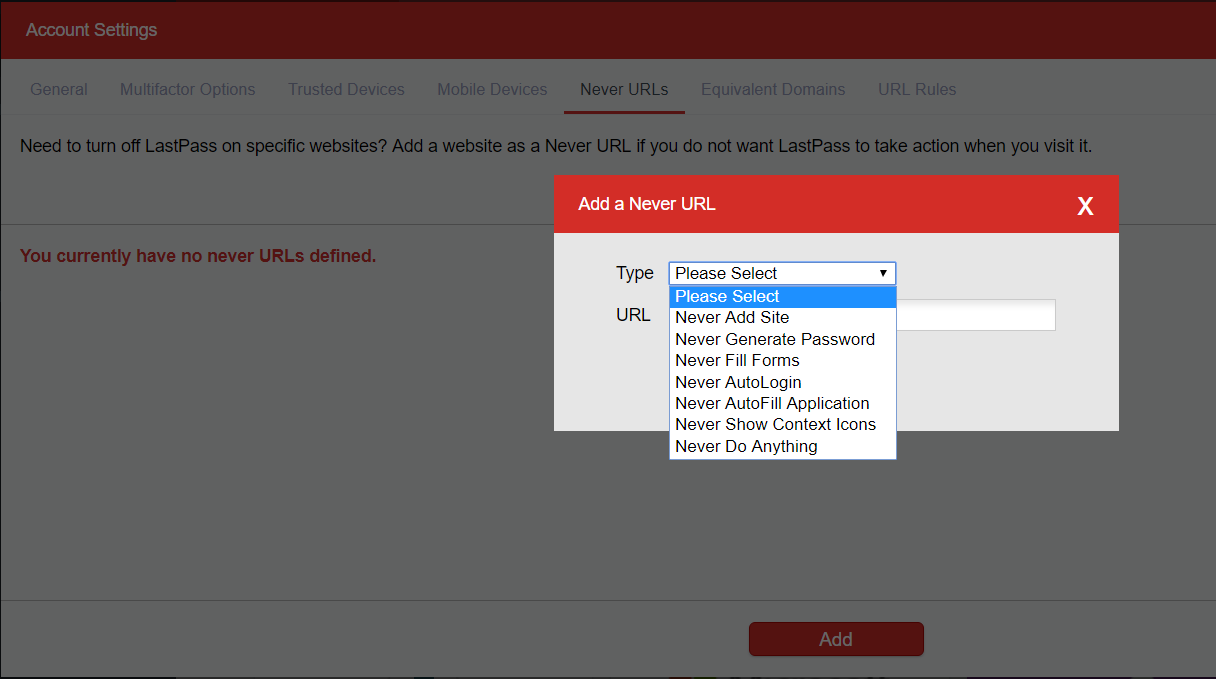Choose Never Do Anything option

coord(782,446)
